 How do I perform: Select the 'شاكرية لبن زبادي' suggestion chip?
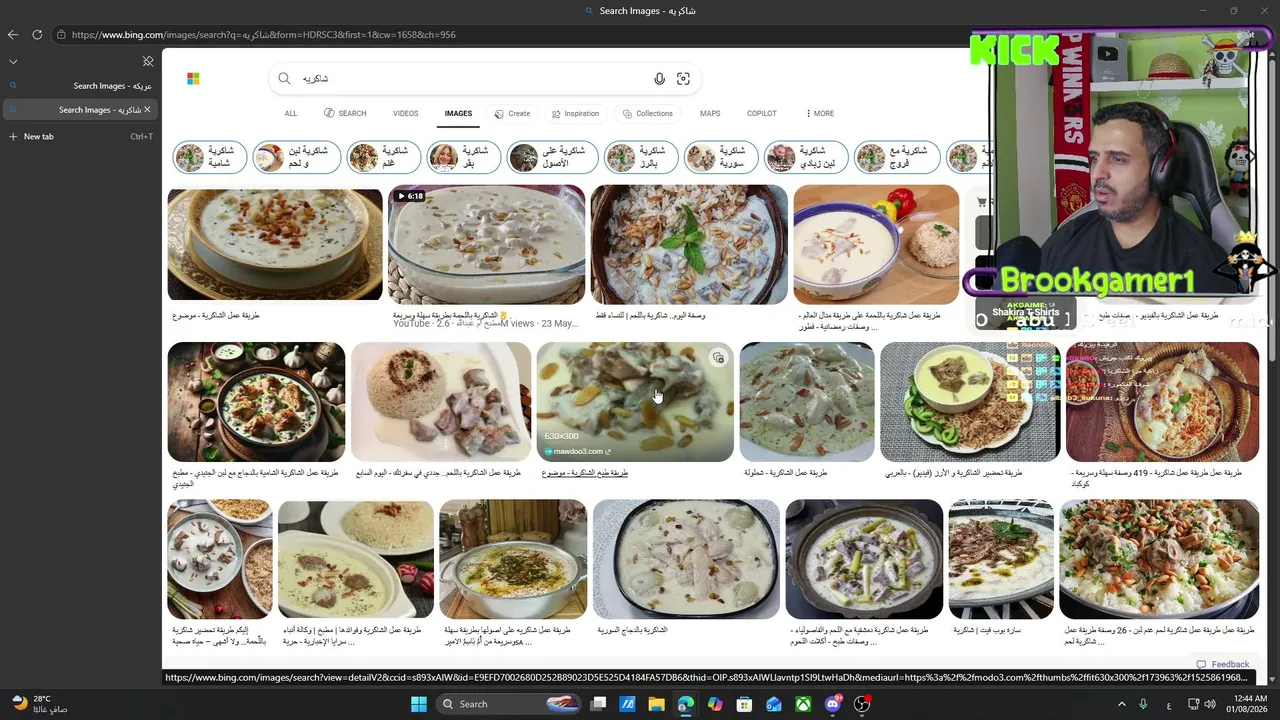pos(806,157)
